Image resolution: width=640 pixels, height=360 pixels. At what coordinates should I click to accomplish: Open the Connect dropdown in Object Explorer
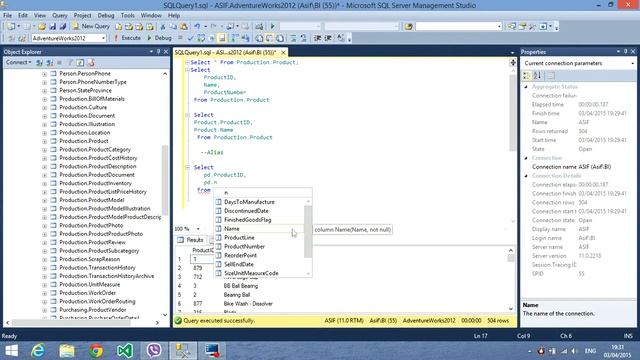click(x=18, y=62)
